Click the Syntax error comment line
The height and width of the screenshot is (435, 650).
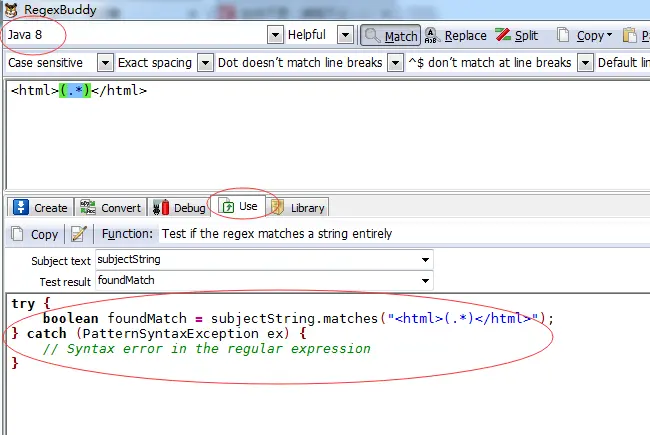tap(206, 349)
